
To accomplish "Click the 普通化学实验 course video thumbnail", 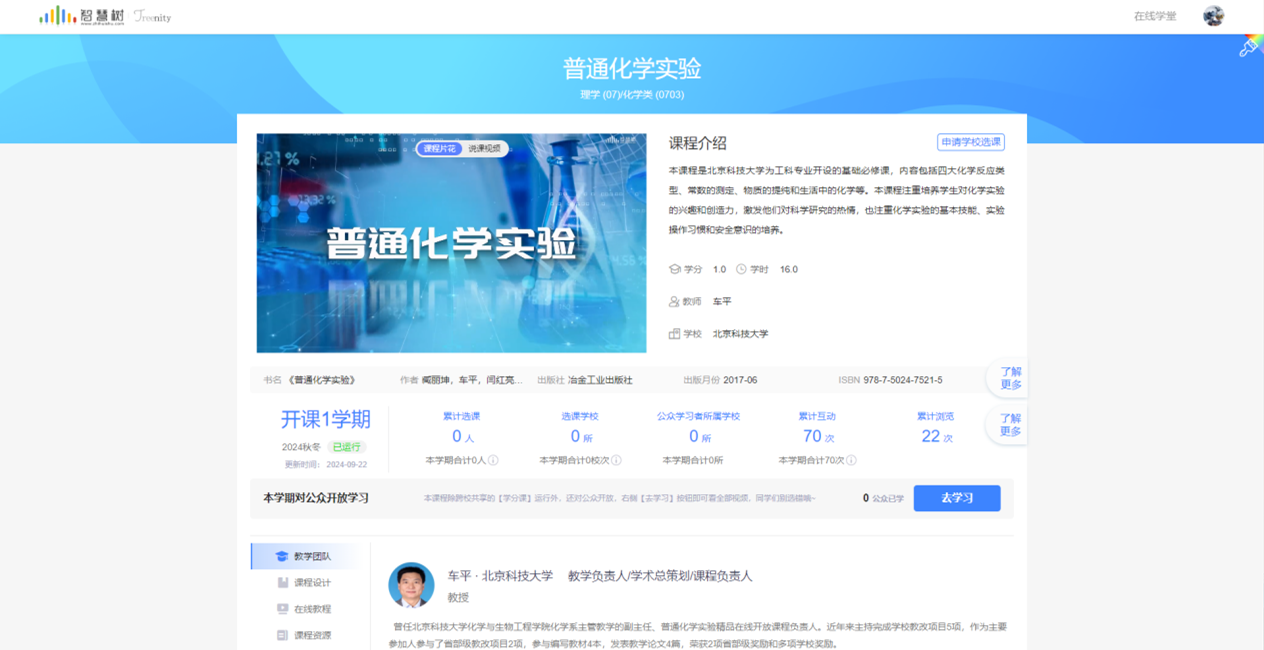I will [451, 243].
